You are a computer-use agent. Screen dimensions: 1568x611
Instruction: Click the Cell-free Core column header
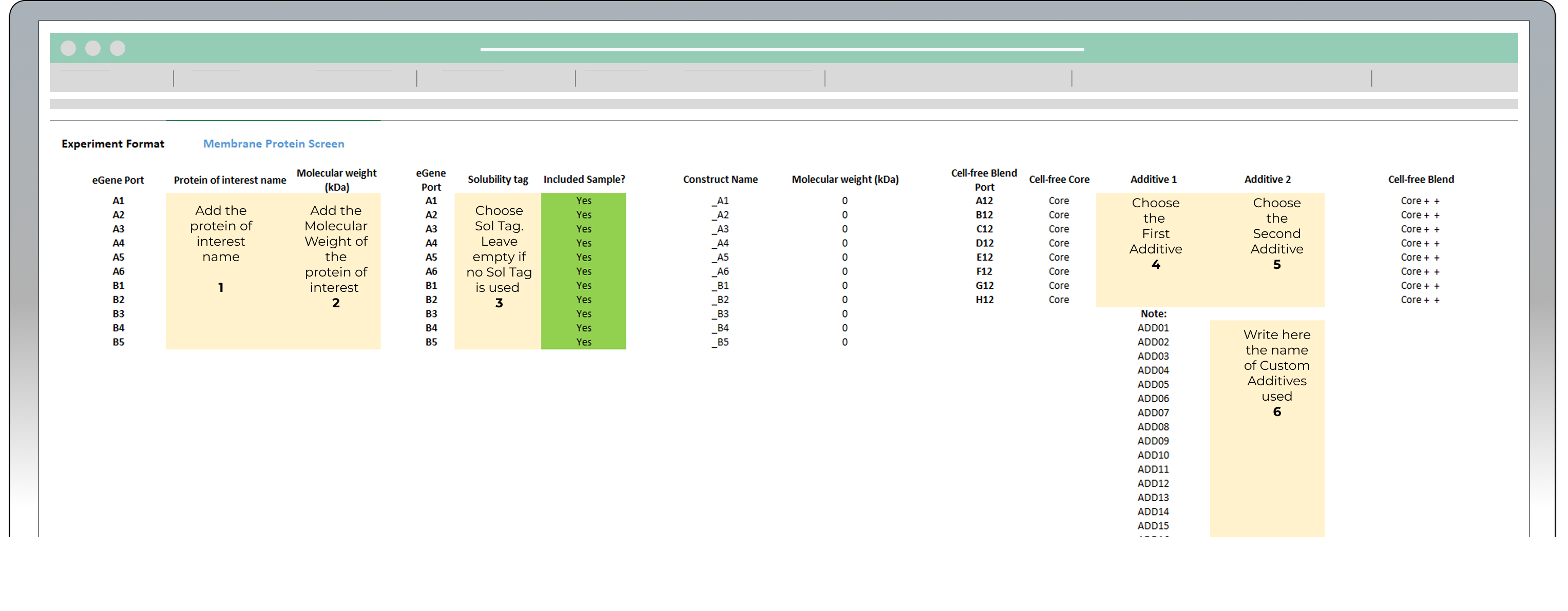click(1059, 180)
